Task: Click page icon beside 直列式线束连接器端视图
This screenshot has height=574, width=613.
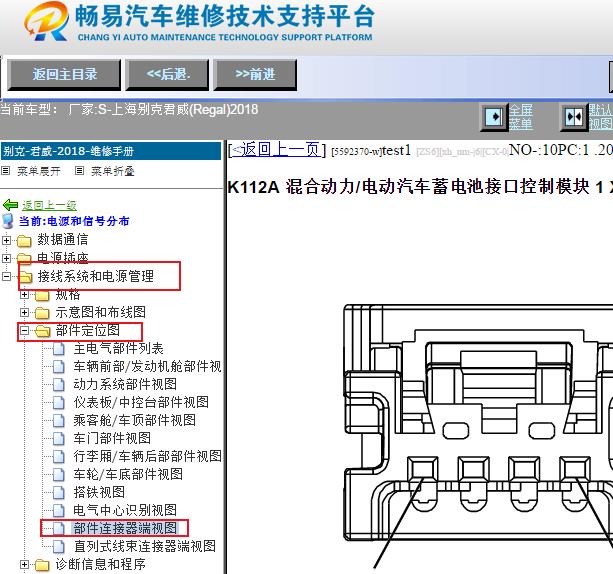Action: (59, 547)
